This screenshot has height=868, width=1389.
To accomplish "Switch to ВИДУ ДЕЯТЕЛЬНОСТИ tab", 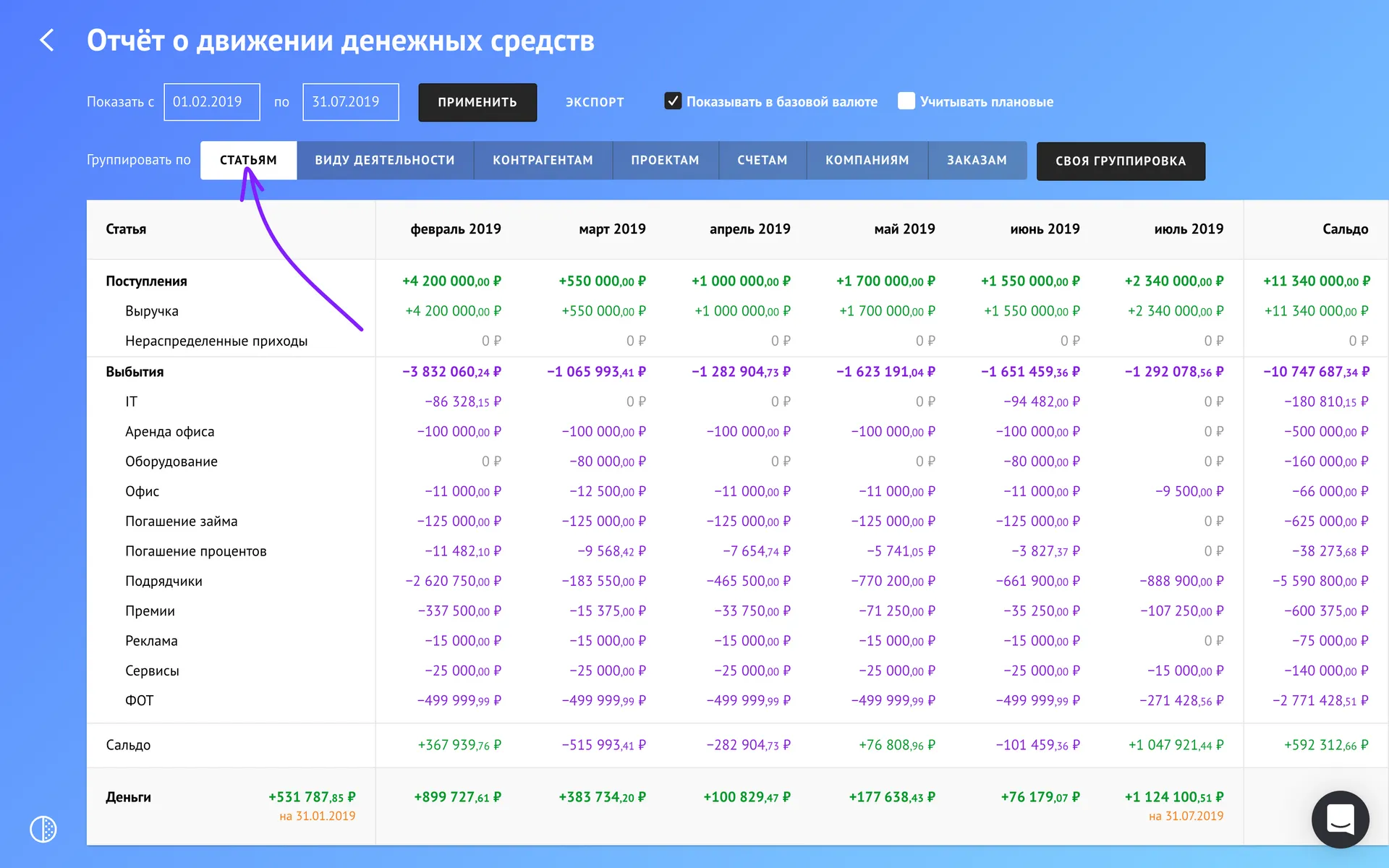I will tap(385, 160).
